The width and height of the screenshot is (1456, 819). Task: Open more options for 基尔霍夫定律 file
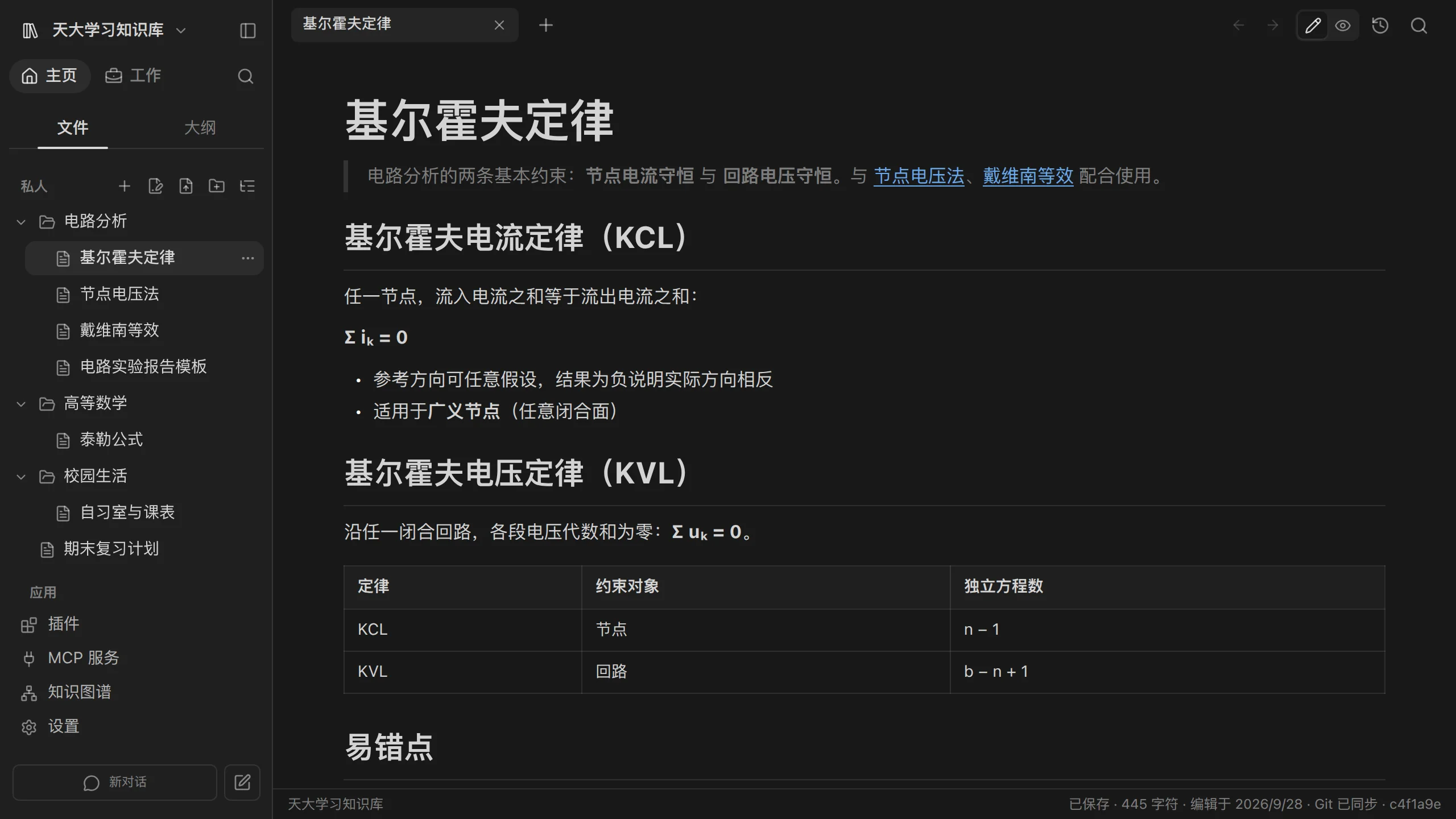click(x=247, y=258)
